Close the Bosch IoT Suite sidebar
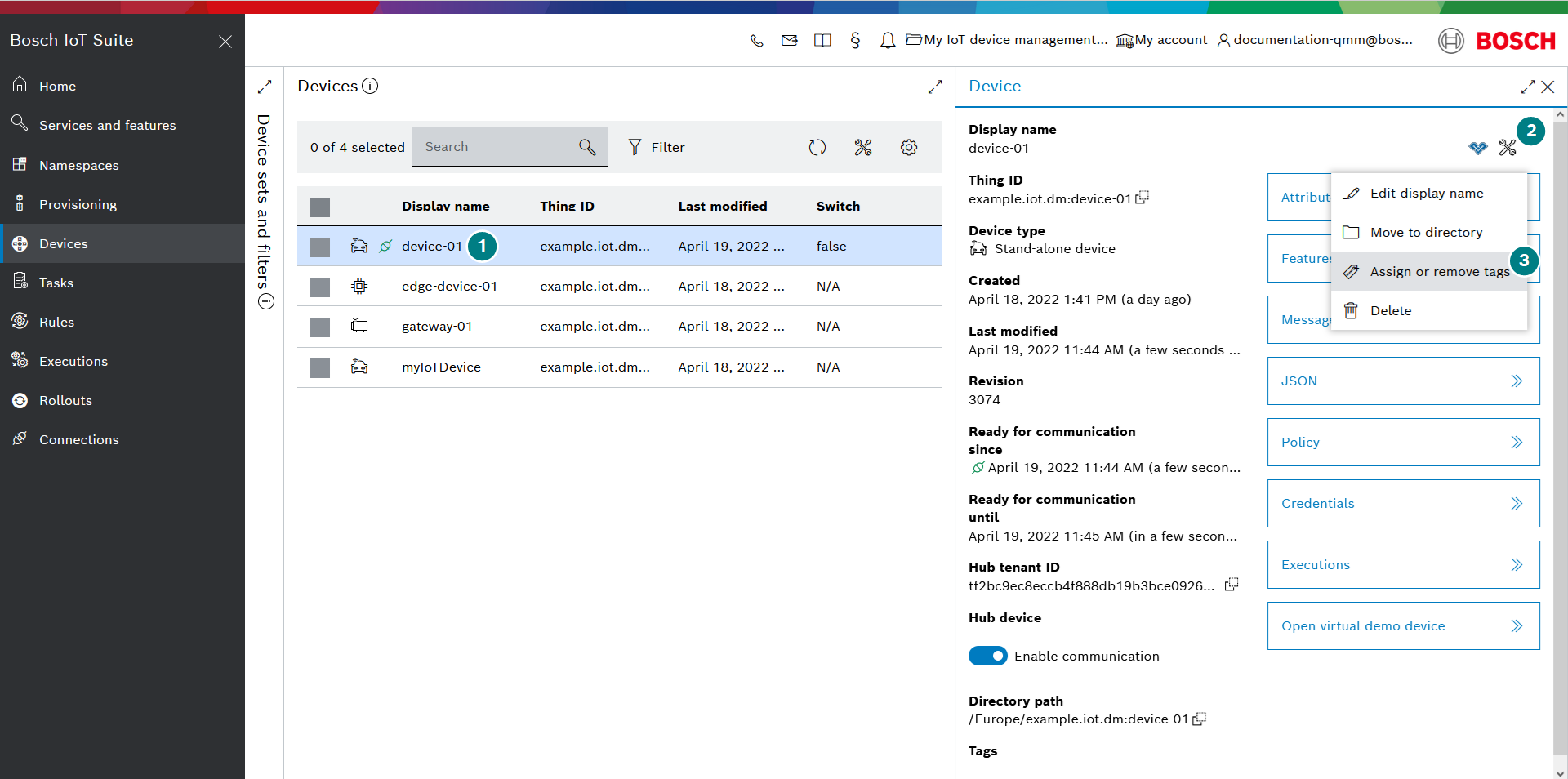 click(x=225, y=41)
